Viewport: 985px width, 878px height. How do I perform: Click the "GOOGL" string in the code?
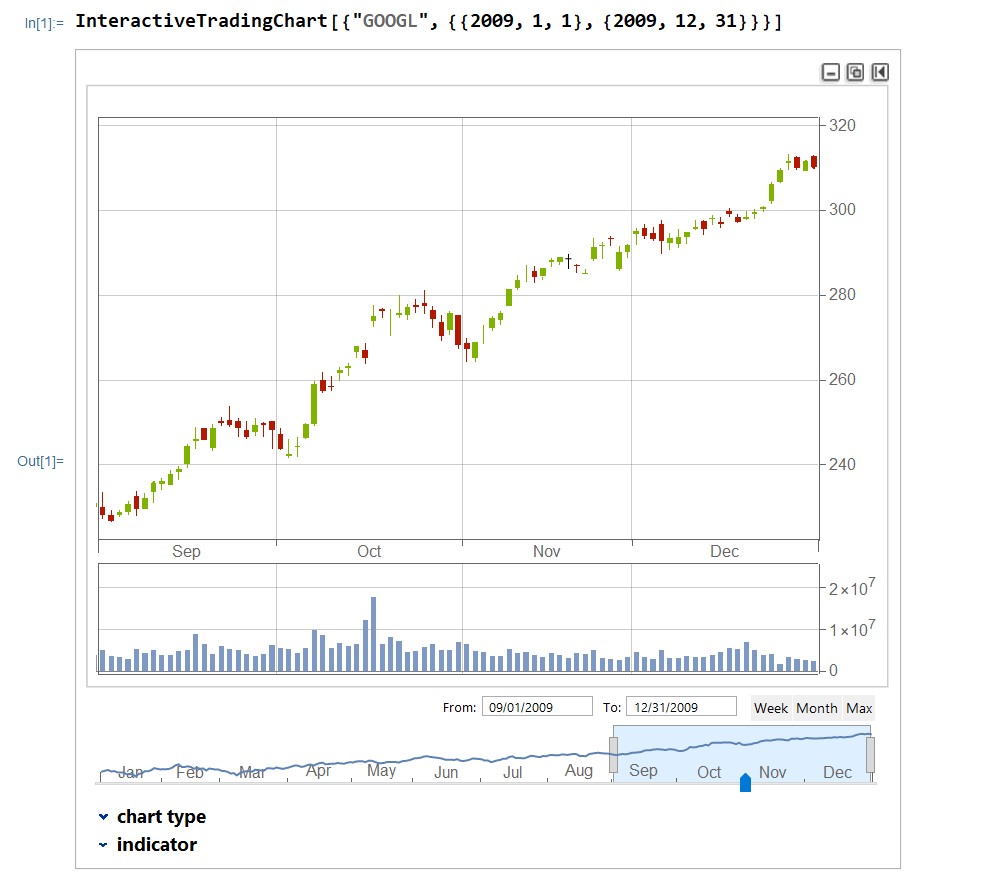point(390,21)
